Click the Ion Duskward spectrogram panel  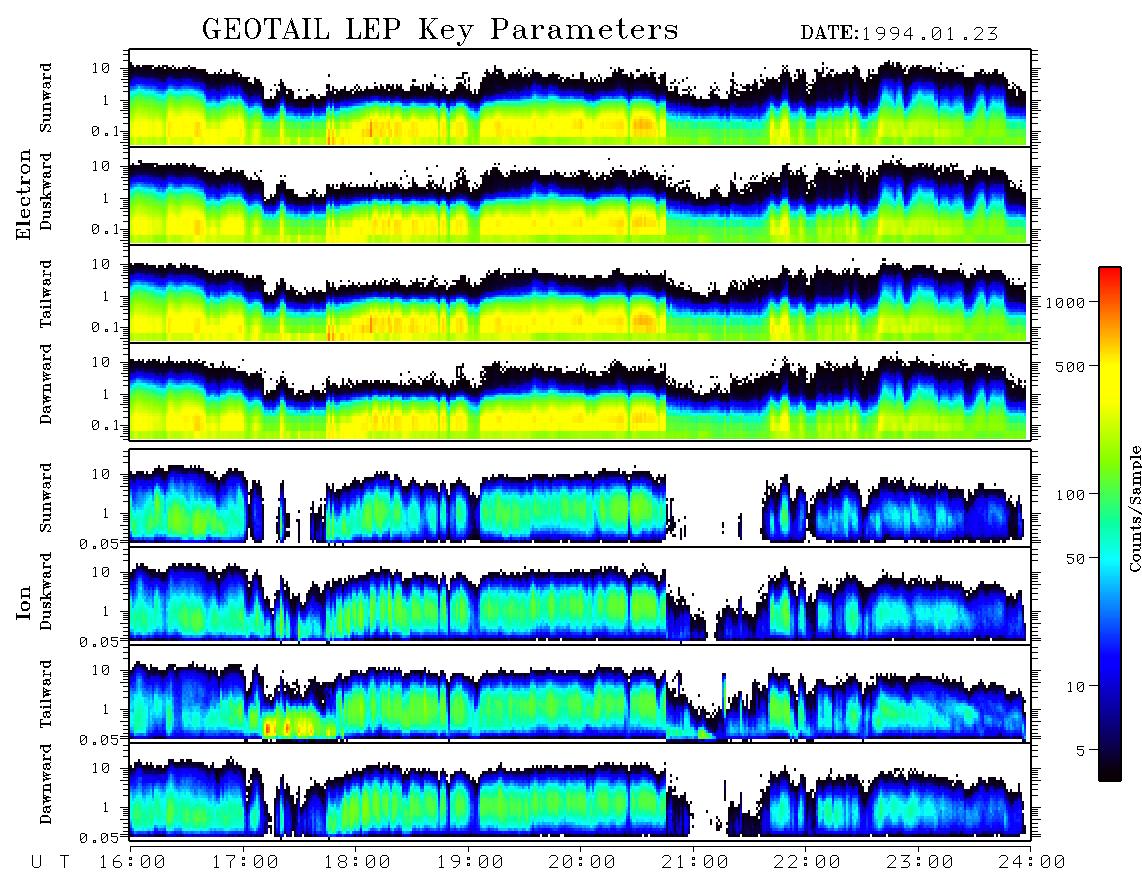tap(580, 595)
